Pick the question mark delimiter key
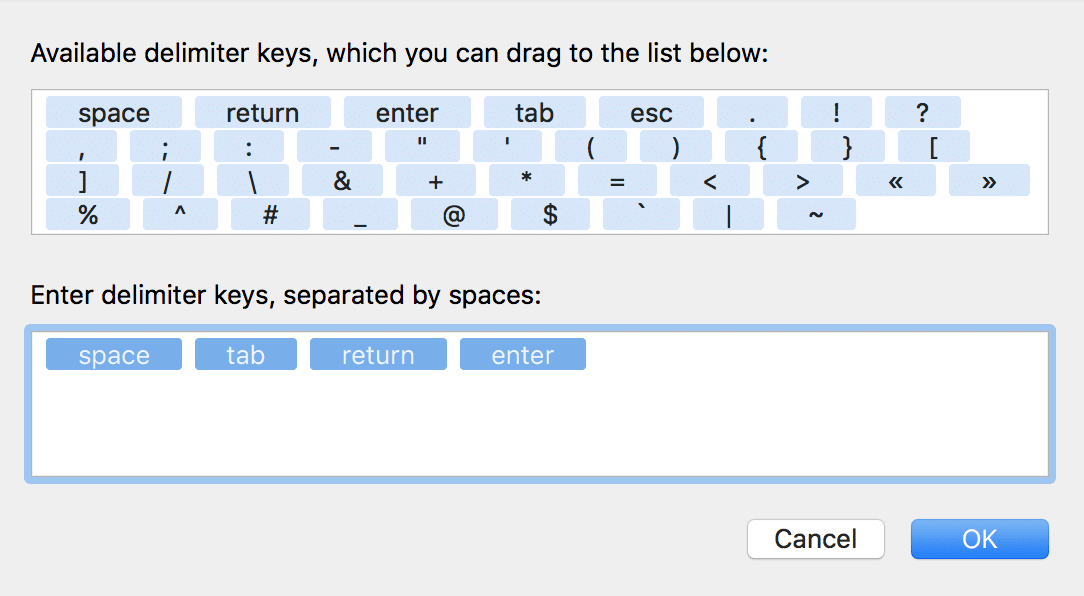The height and width of the screenshot is (596, 1084). [922, 113]
